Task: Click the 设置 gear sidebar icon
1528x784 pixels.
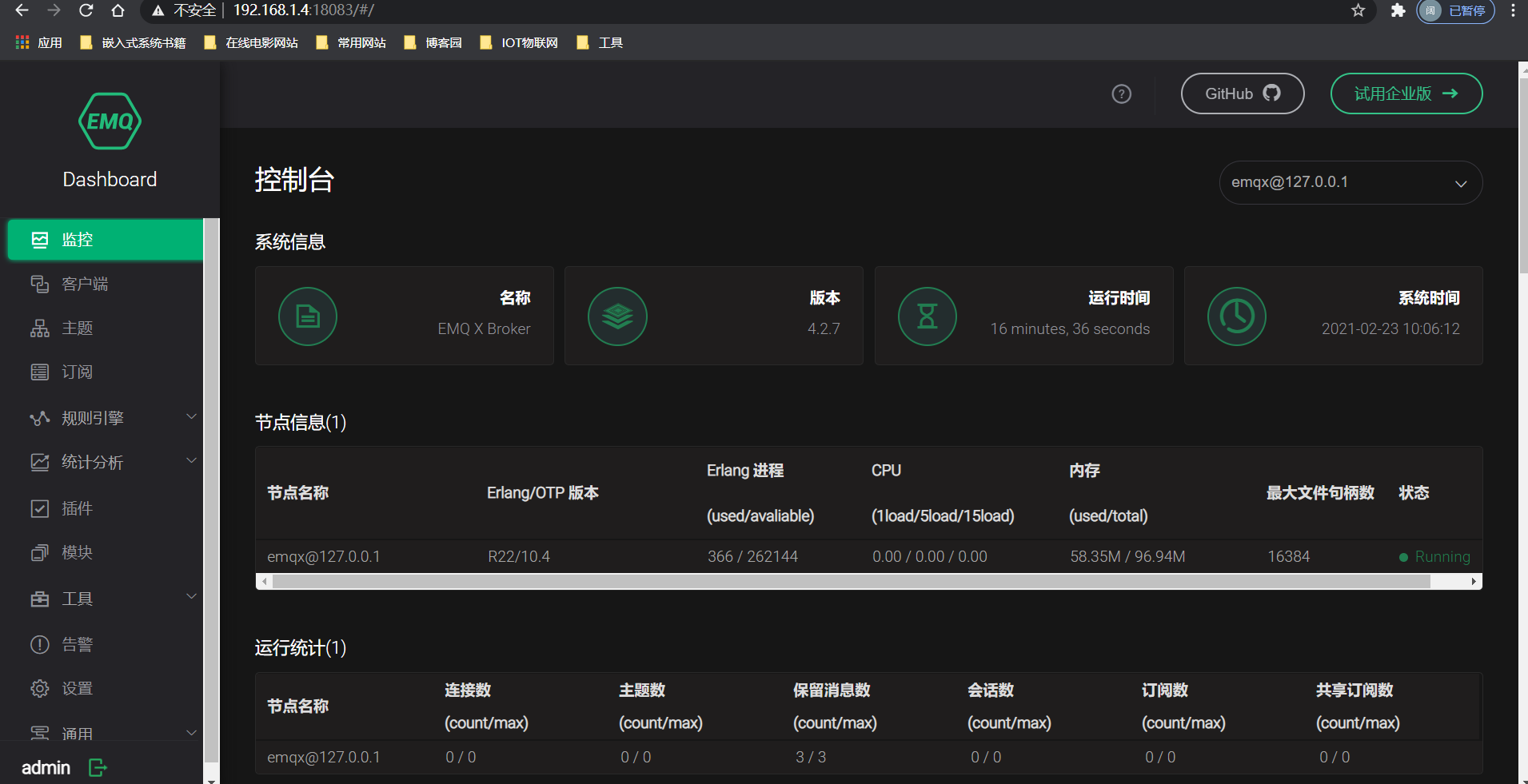Action: (x=40, y=688)
